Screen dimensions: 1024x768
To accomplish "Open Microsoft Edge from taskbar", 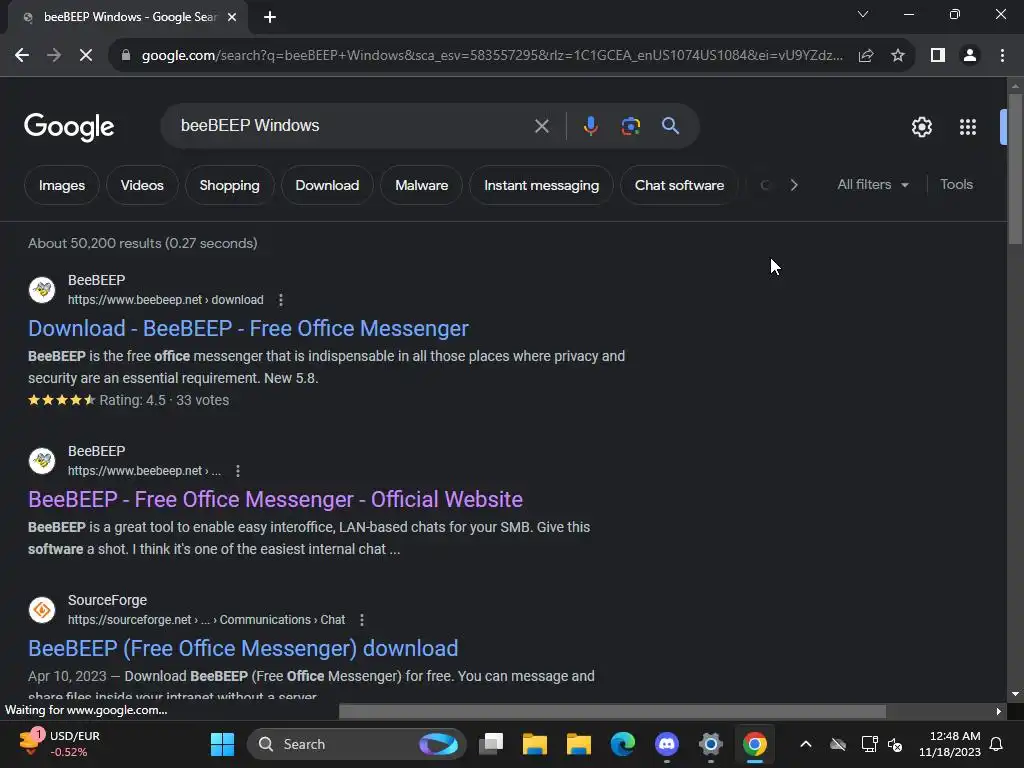I will click(622, 744).
